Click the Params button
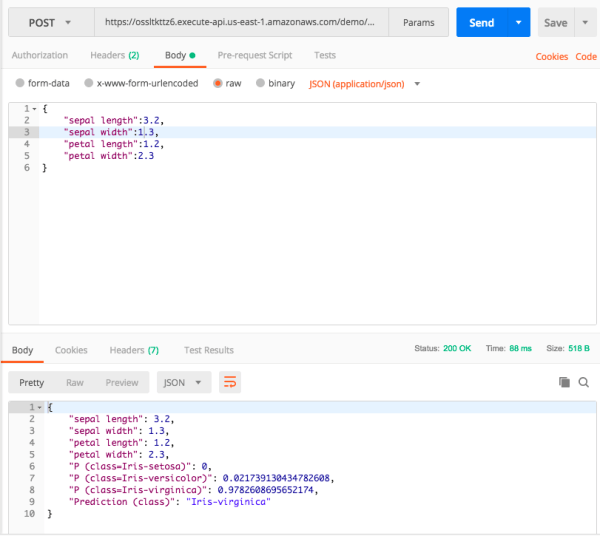This screenshot has height=536, width=600. (x=418, y=23)
